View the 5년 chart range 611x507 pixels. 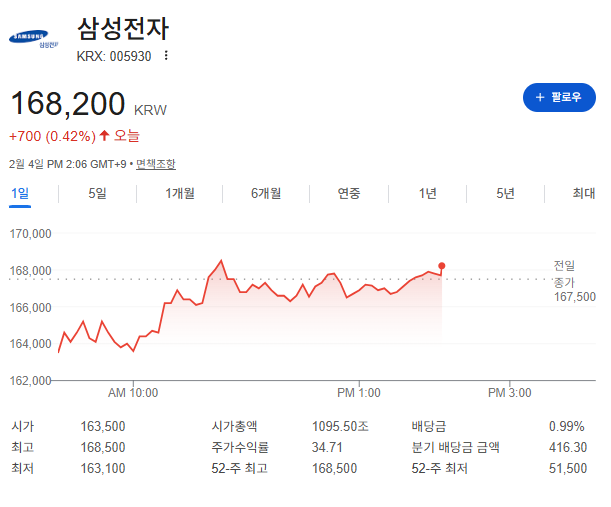click(505, 193)
